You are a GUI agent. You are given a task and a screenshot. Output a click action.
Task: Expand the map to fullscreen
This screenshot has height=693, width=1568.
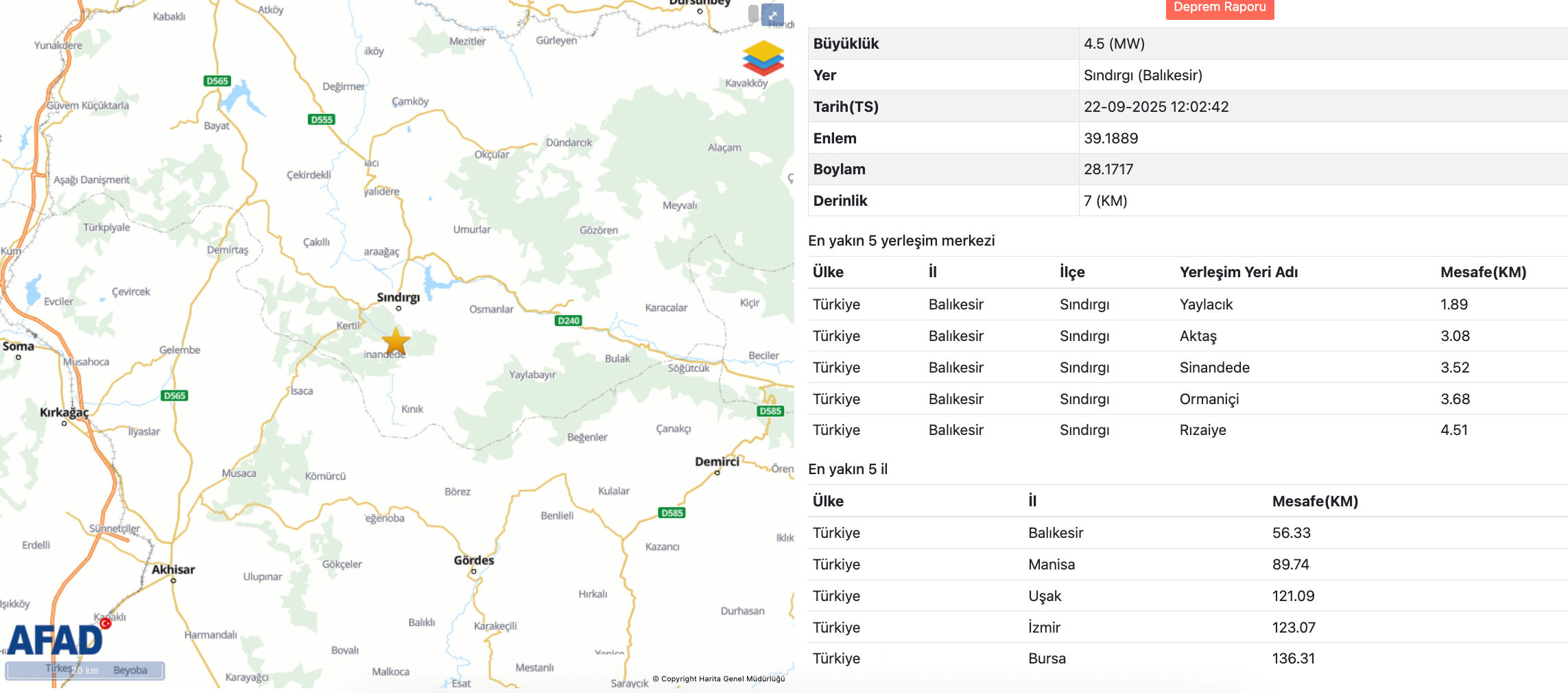click(x=772, y=14)
